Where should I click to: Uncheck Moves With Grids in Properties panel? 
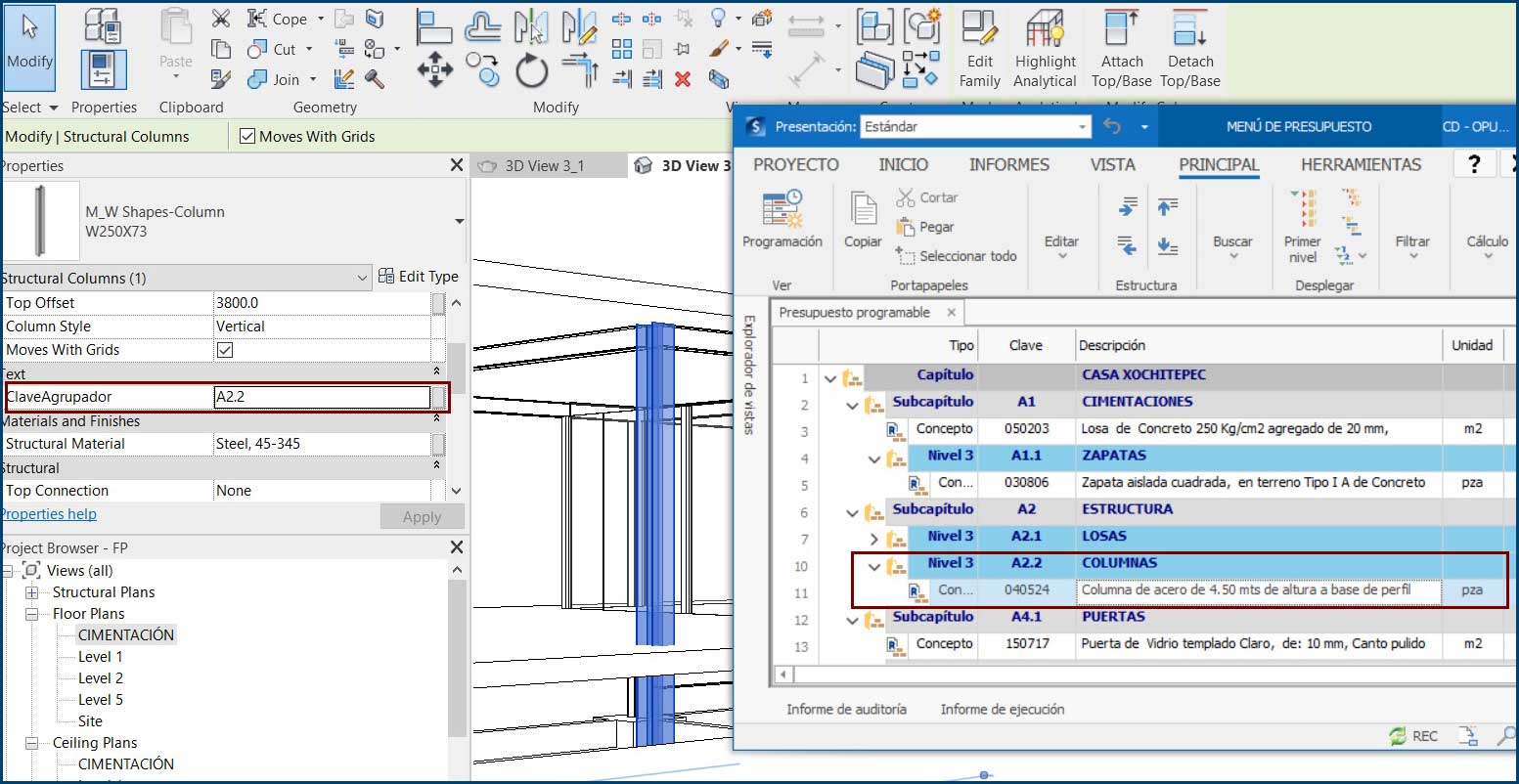(x=225, y=350)
